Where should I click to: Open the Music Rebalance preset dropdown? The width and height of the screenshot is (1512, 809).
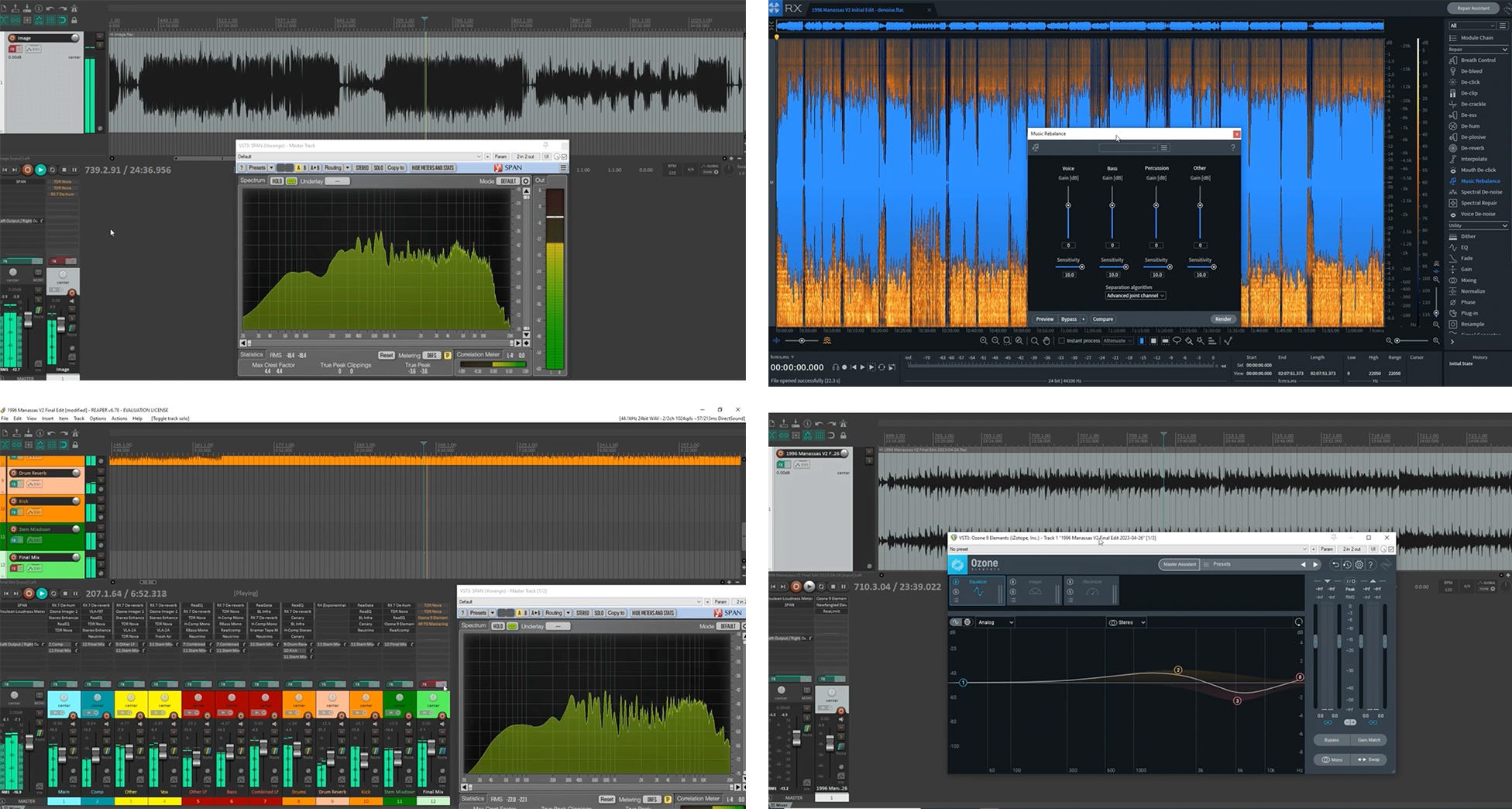click(1128, 147)
